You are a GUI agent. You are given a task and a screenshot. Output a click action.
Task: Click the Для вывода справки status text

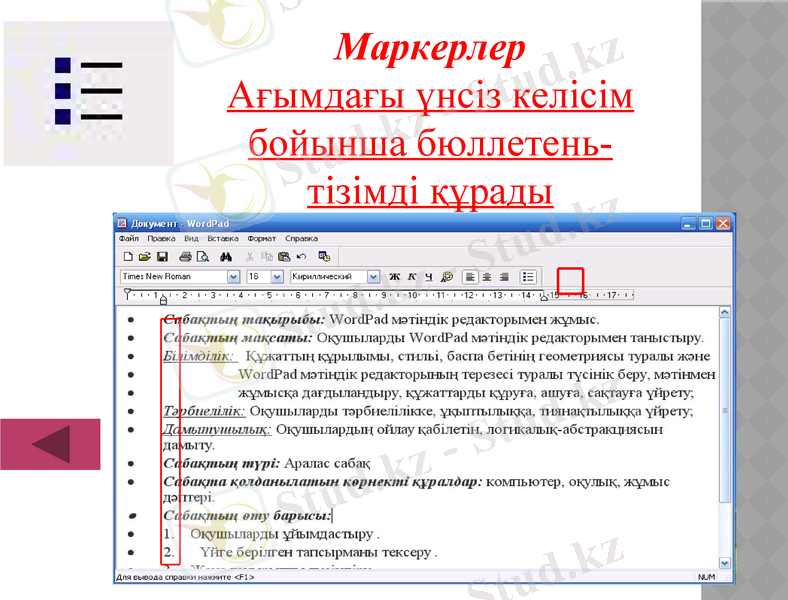coord(185,577)
